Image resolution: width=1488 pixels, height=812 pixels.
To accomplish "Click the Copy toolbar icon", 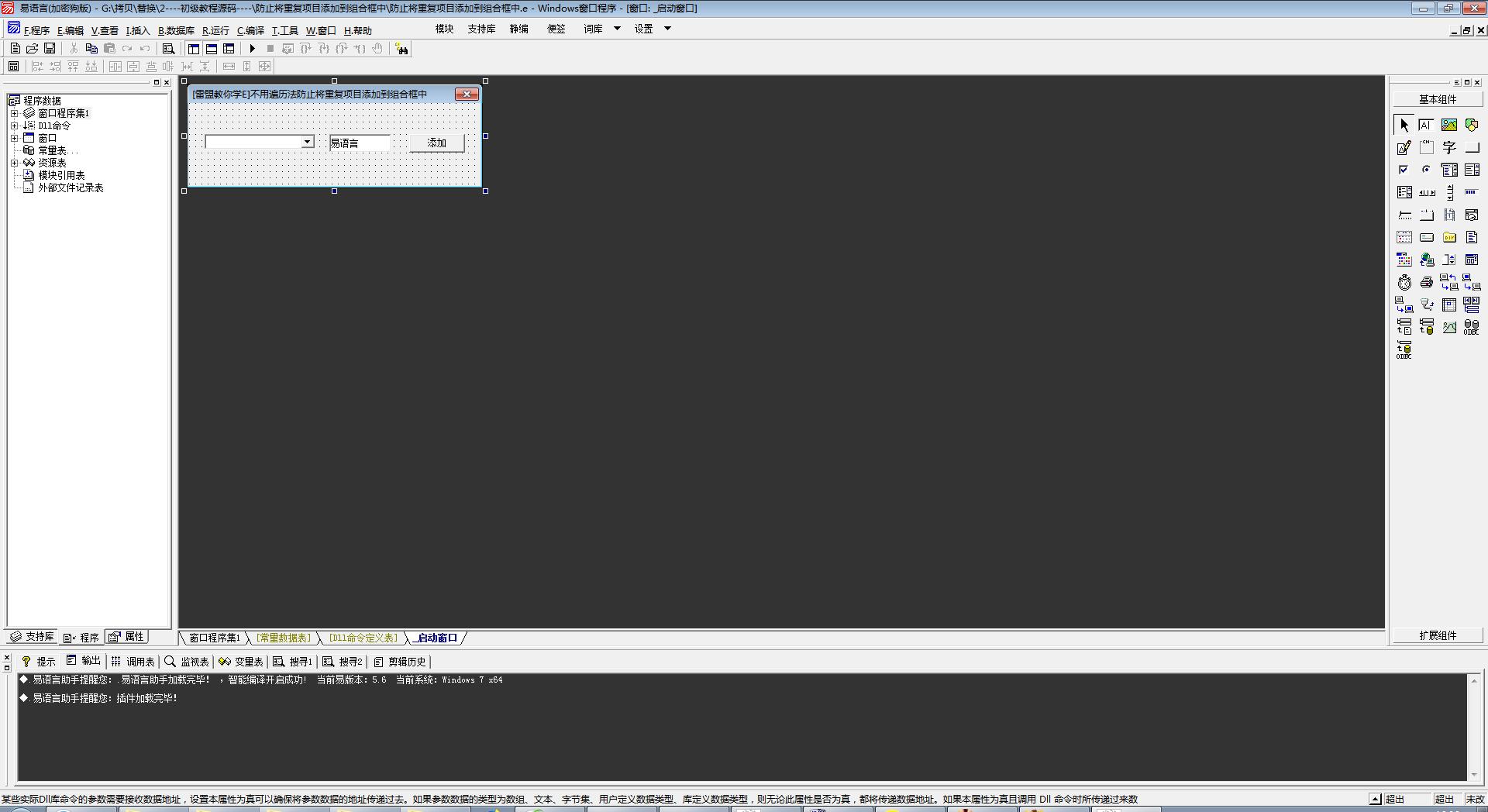I will point(91,48).
